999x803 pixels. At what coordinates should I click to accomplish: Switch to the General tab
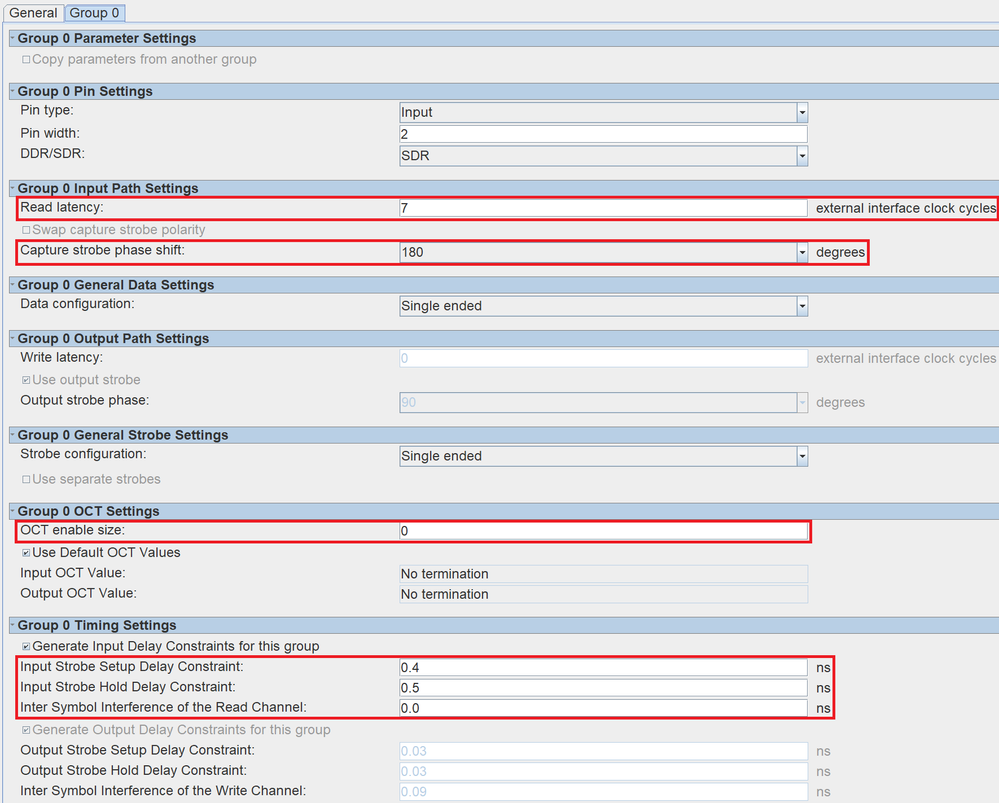pos(33,13)
